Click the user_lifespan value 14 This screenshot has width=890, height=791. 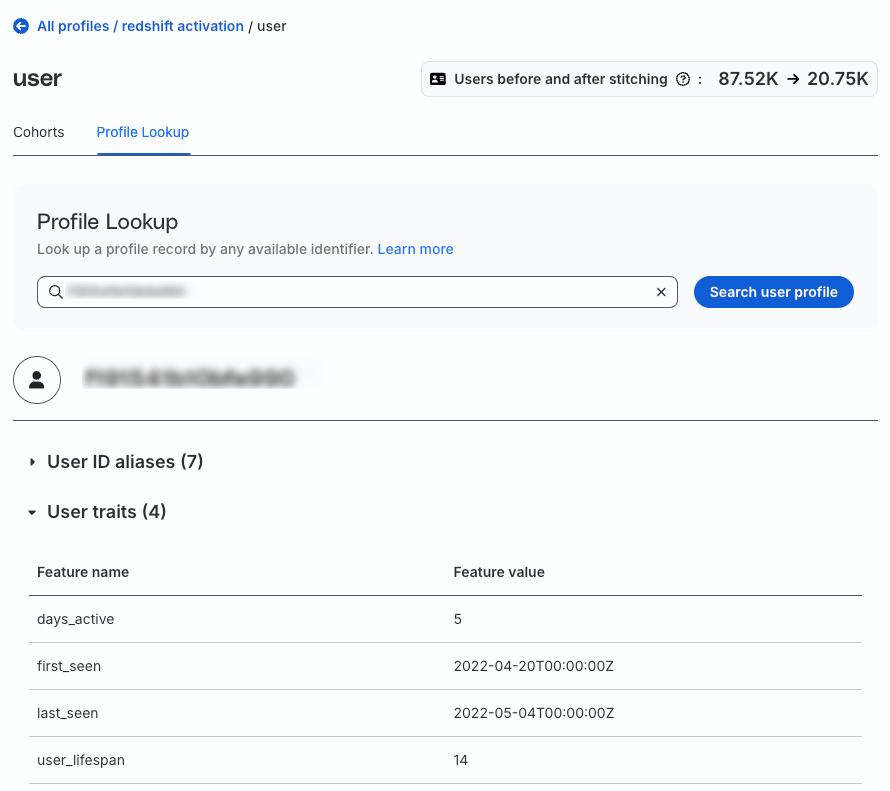tap(460, 760)
